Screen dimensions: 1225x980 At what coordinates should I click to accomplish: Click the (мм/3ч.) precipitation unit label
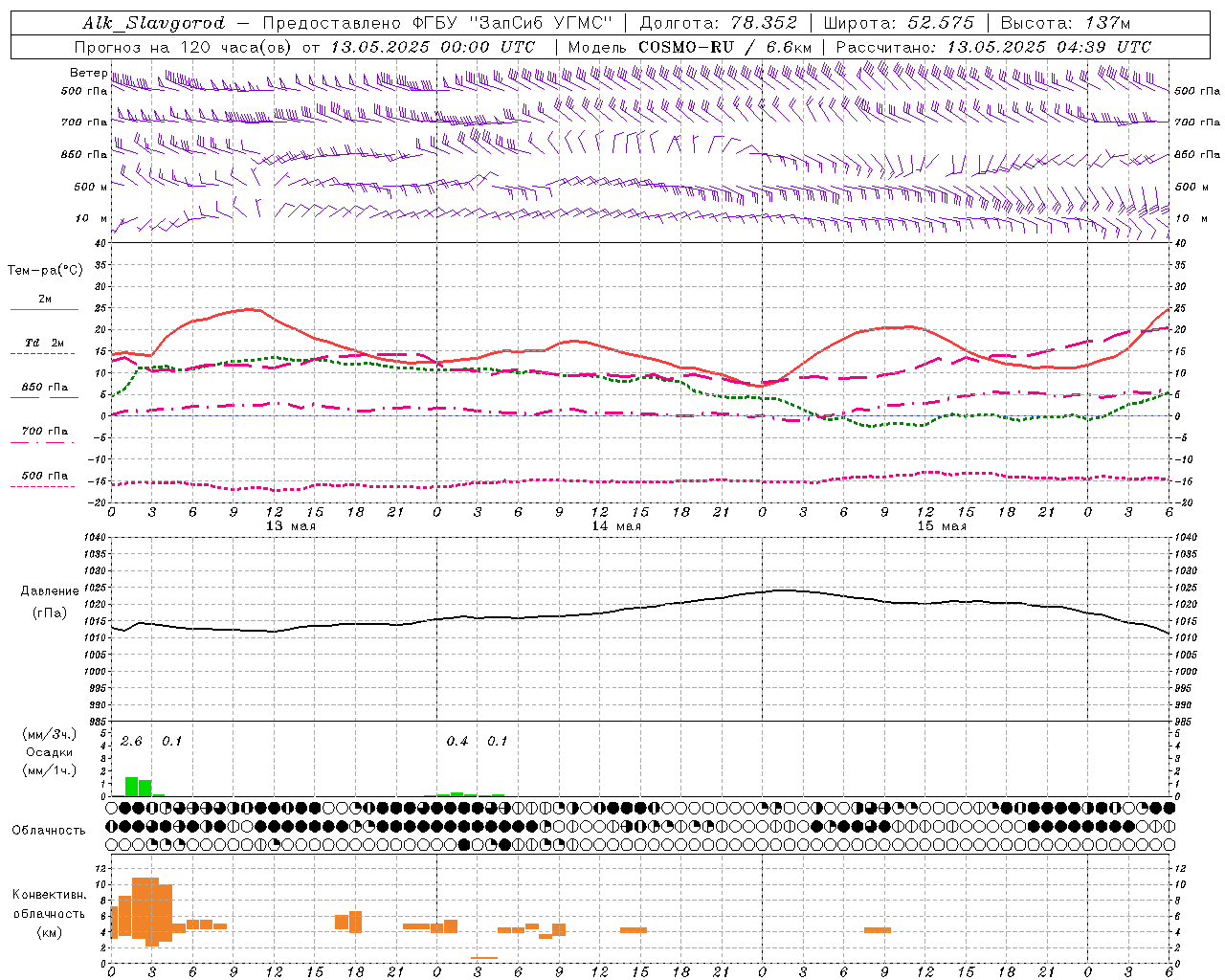(50, 734)
